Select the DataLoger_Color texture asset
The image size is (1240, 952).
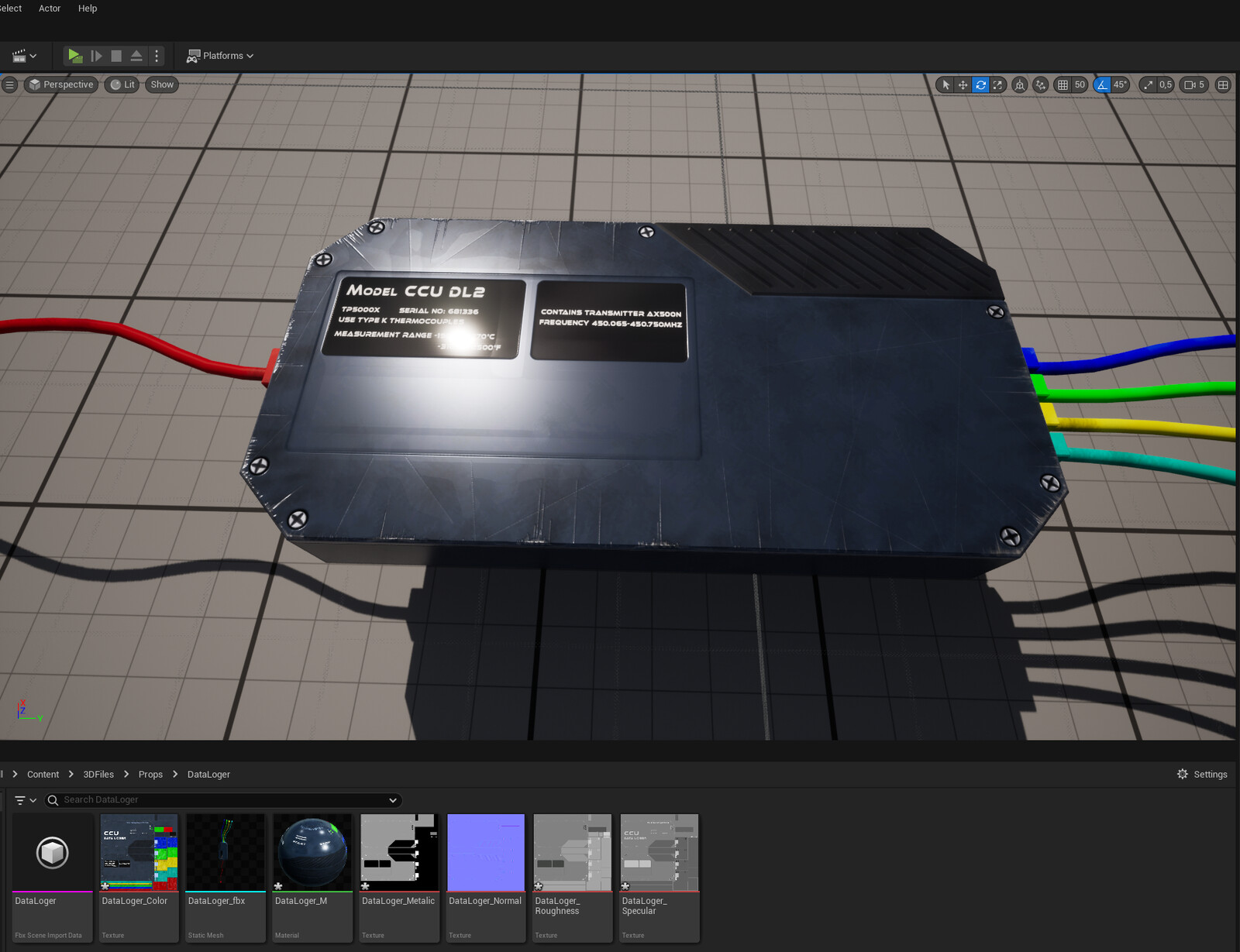(x=139, y=878)
